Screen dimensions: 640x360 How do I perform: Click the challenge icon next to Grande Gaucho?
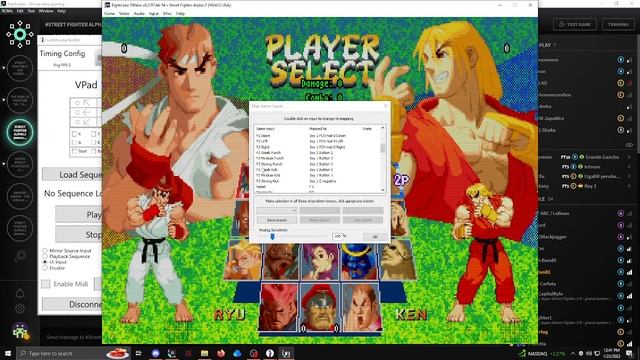(x=575, y=157)
